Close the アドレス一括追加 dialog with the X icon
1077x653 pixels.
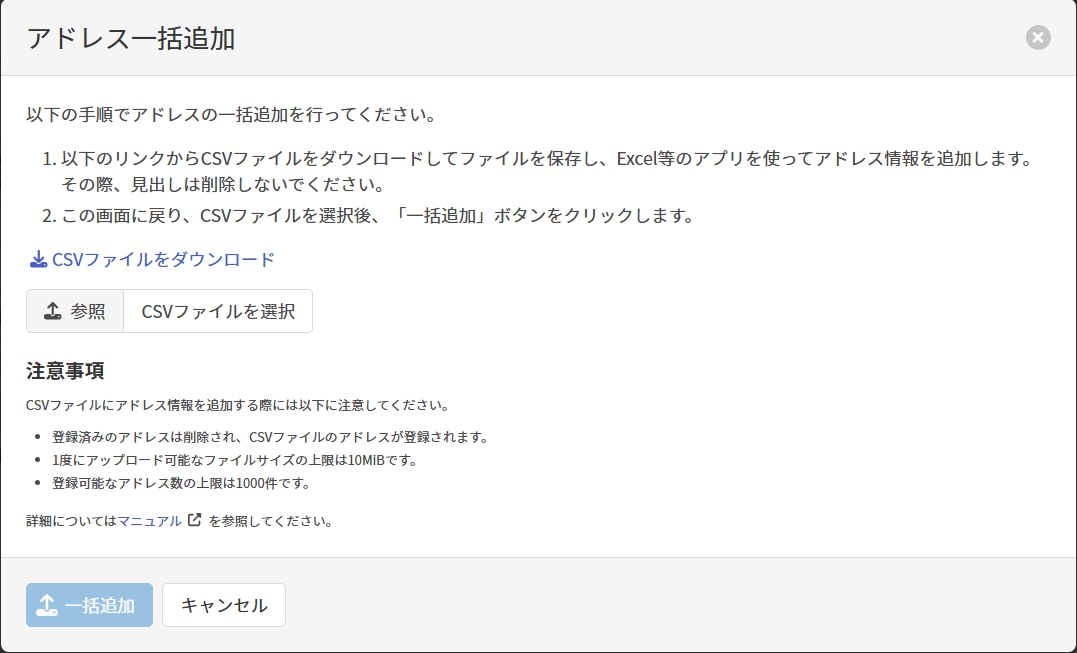1038,38
